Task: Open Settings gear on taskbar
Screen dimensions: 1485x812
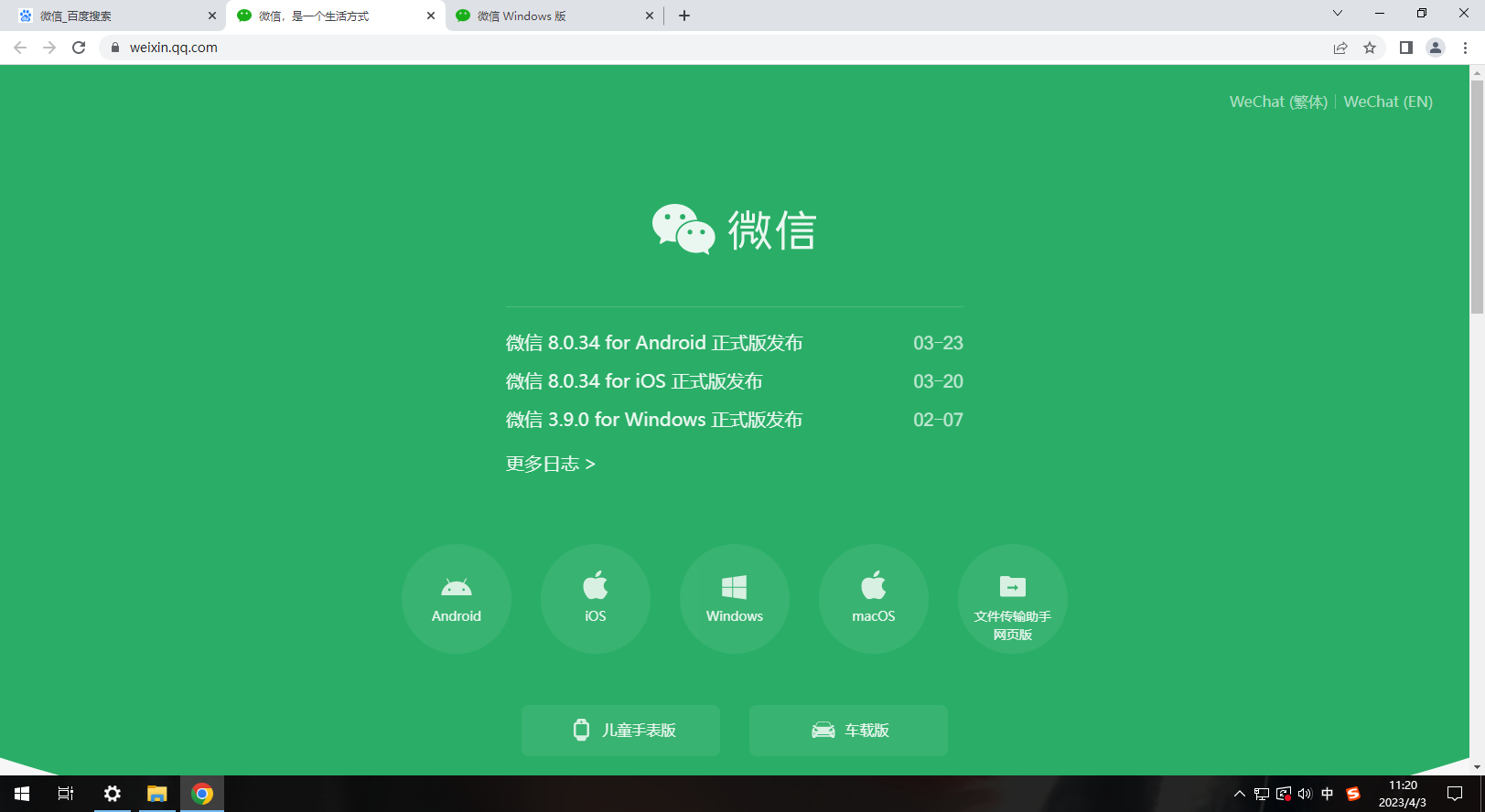Action: click(x=113, y=794)
